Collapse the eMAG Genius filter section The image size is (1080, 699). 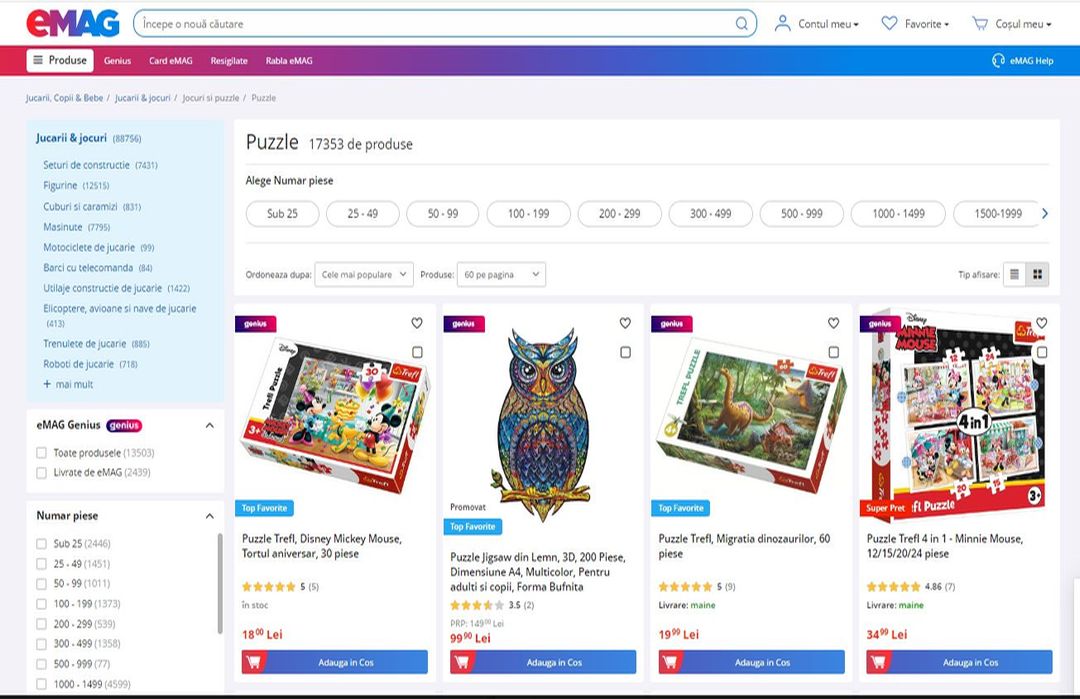click(x=209, y=426)
